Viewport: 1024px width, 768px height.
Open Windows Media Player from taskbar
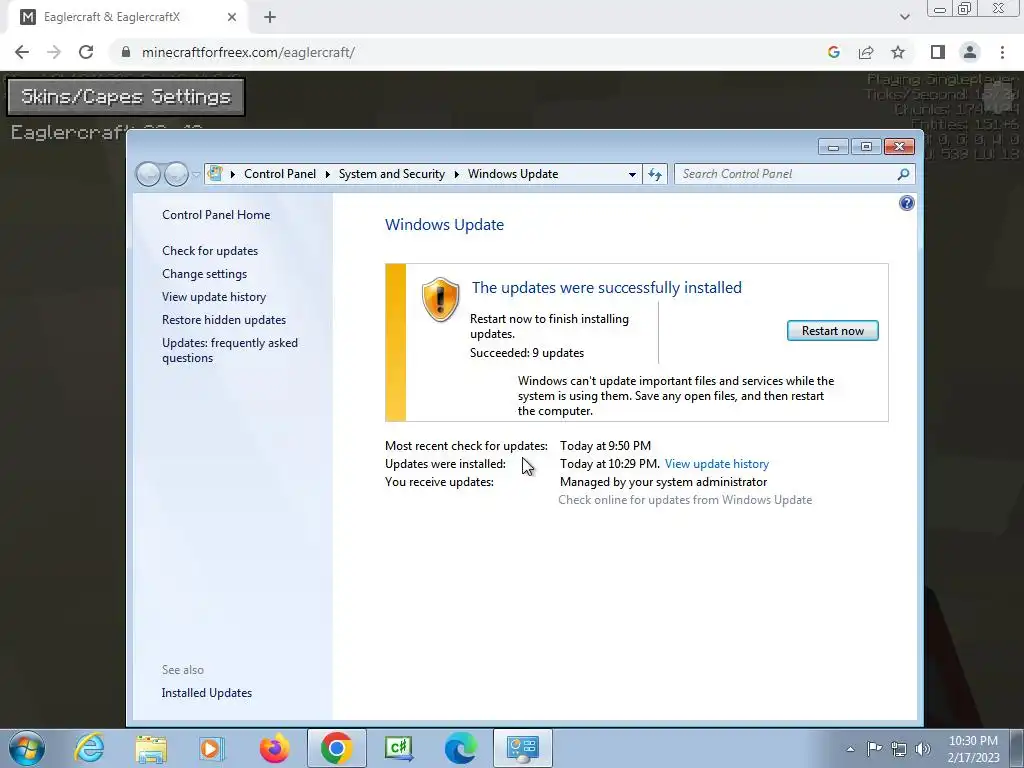click(x=212, y=748)
